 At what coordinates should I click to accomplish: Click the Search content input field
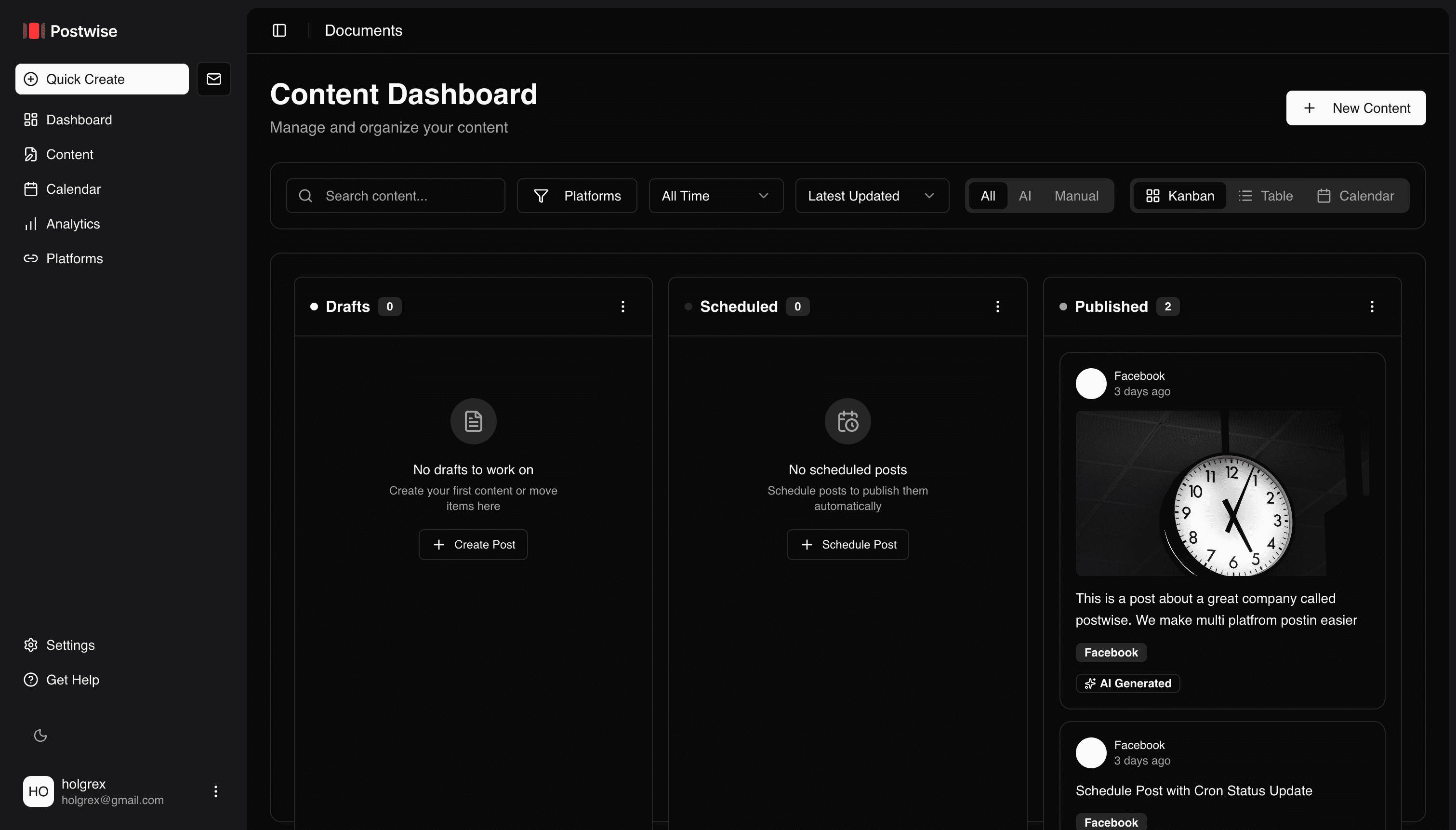[396, 196]
